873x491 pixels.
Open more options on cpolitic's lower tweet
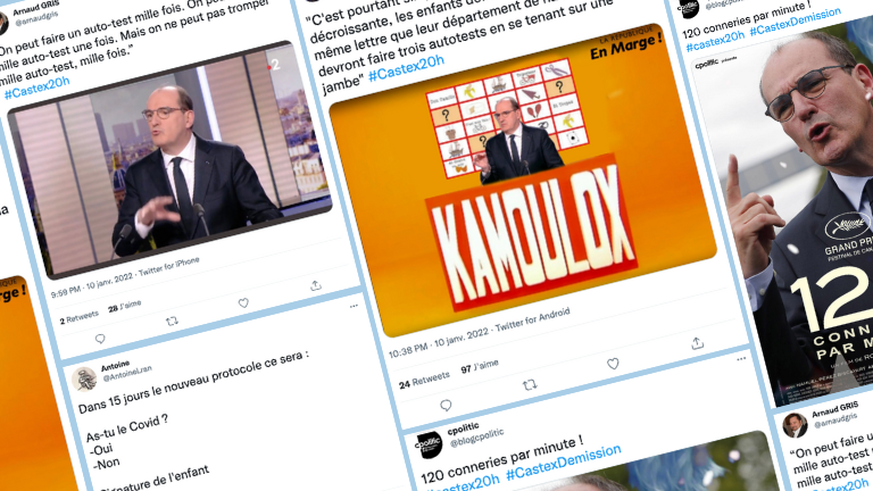click(x=741, y=359)
